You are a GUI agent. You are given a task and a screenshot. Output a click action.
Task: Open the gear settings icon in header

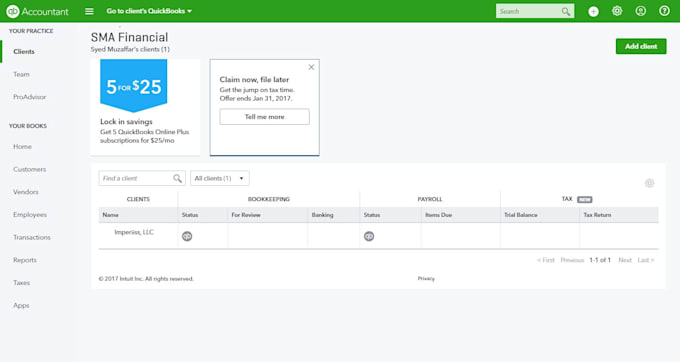[x=617, y=11]
